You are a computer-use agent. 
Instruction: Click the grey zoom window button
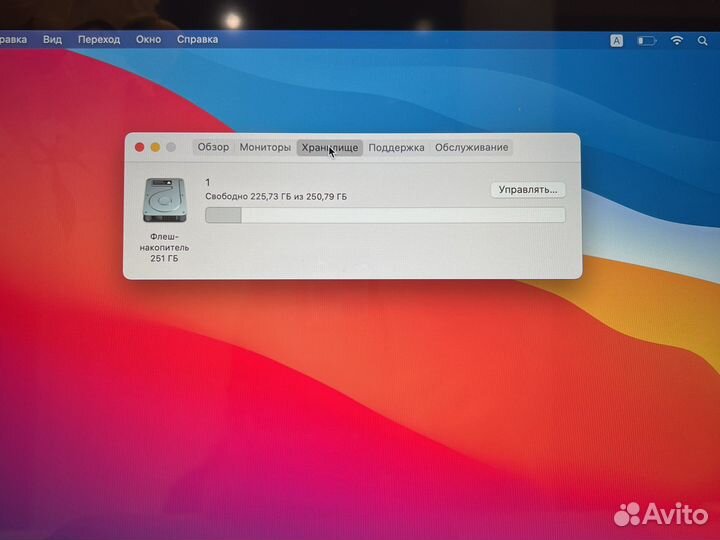coord(171,147)
